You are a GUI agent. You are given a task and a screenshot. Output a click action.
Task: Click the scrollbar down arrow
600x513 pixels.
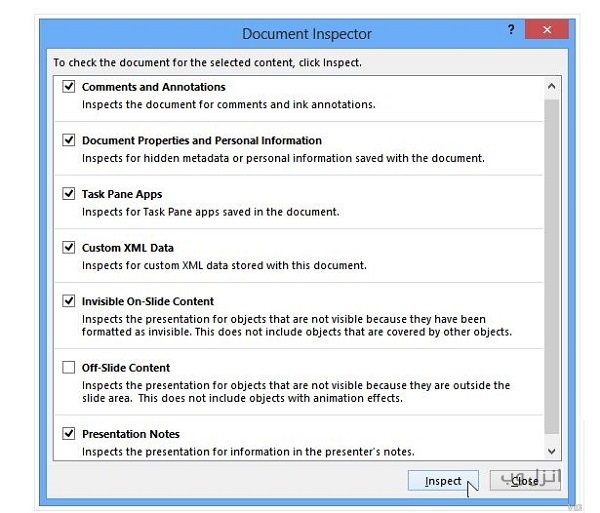point(552,452)
